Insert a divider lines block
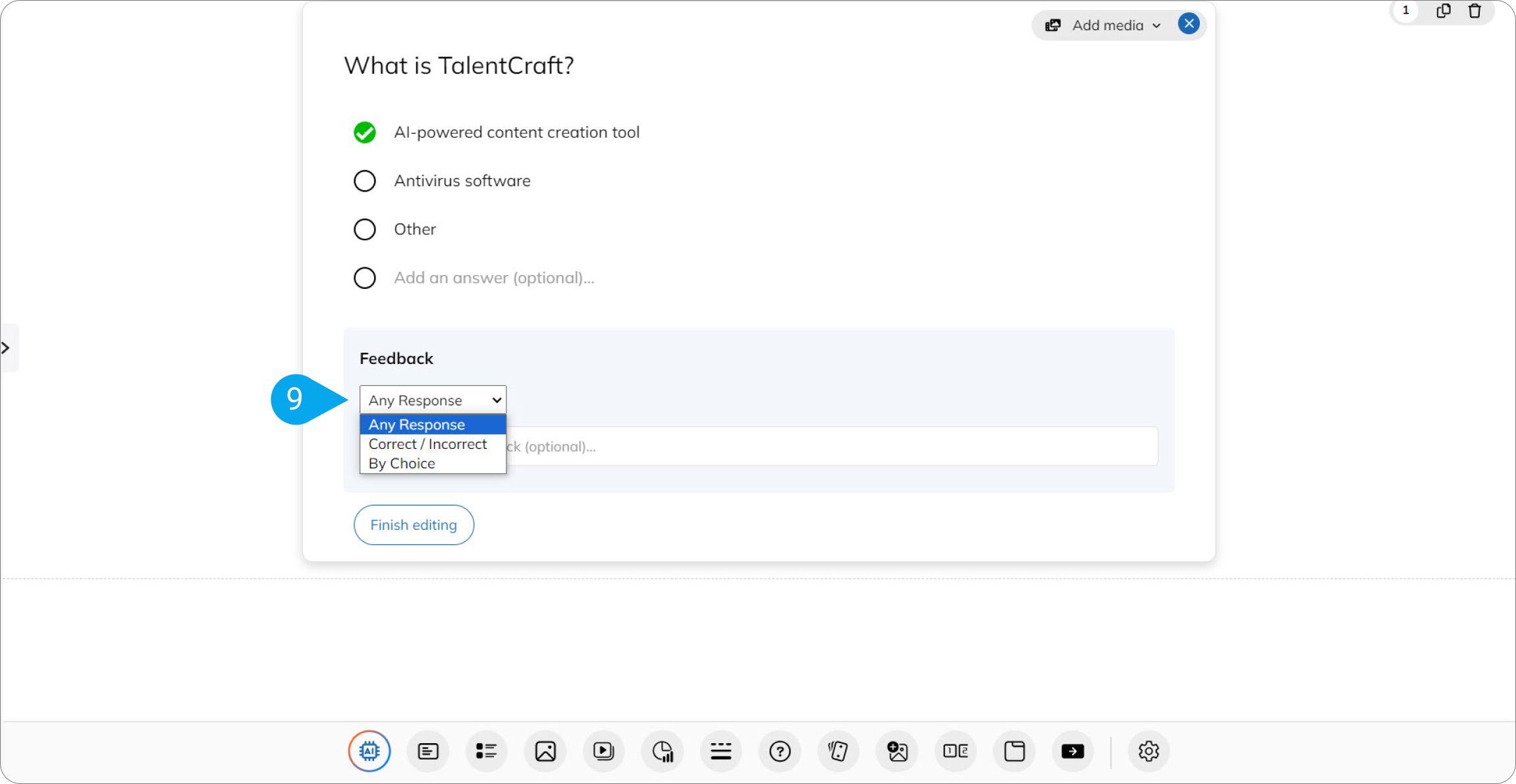The width and height of the screenshot is (1516, 784). point(721,751)
